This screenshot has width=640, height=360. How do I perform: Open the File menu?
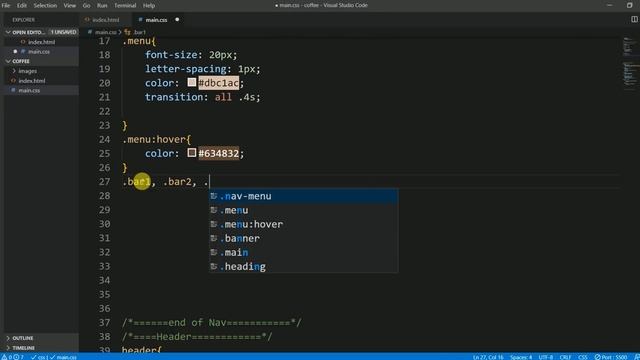pyautogui.click(x=6, y=5)
